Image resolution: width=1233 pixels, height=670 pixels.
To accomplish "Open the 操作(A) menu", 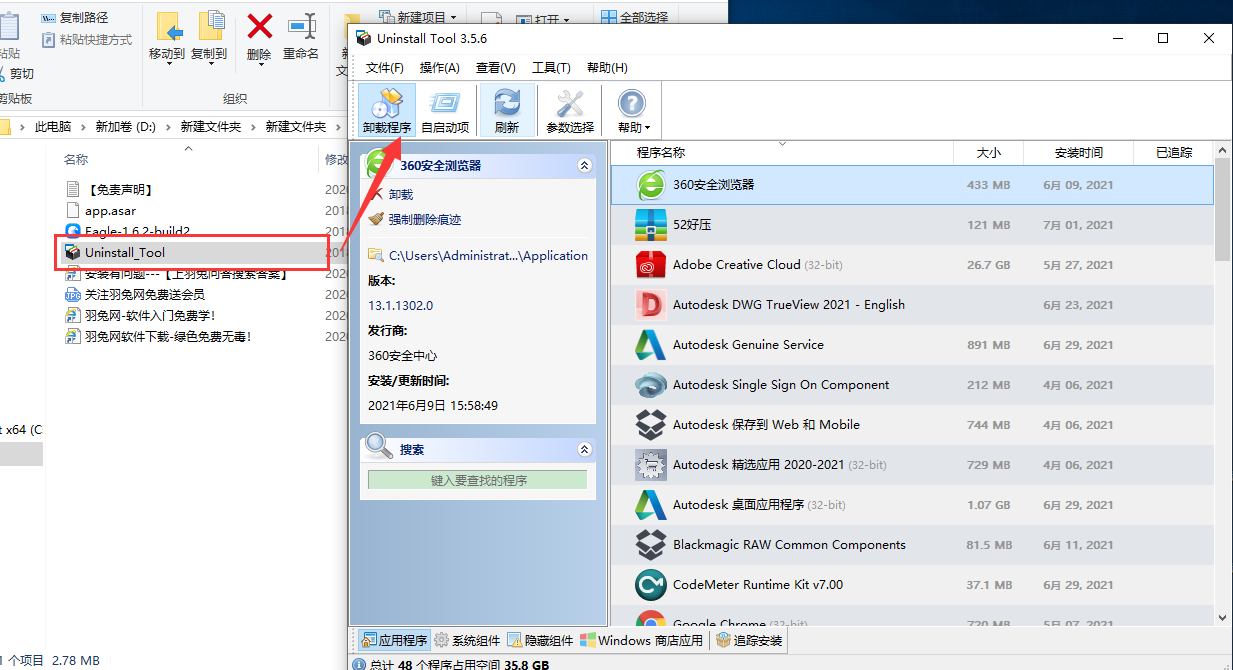I will coord(440,68).
